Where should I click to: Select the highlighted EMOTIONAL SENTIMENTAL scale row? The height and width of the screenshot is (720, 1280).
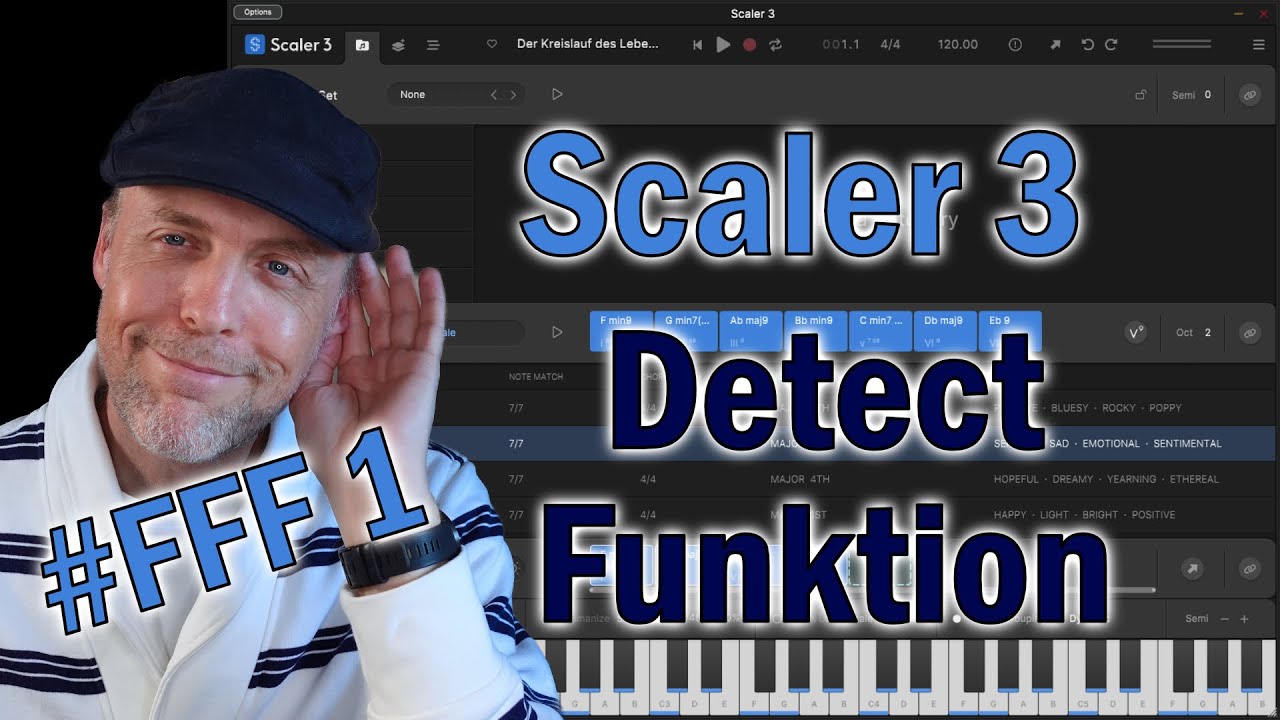point(852,443)
